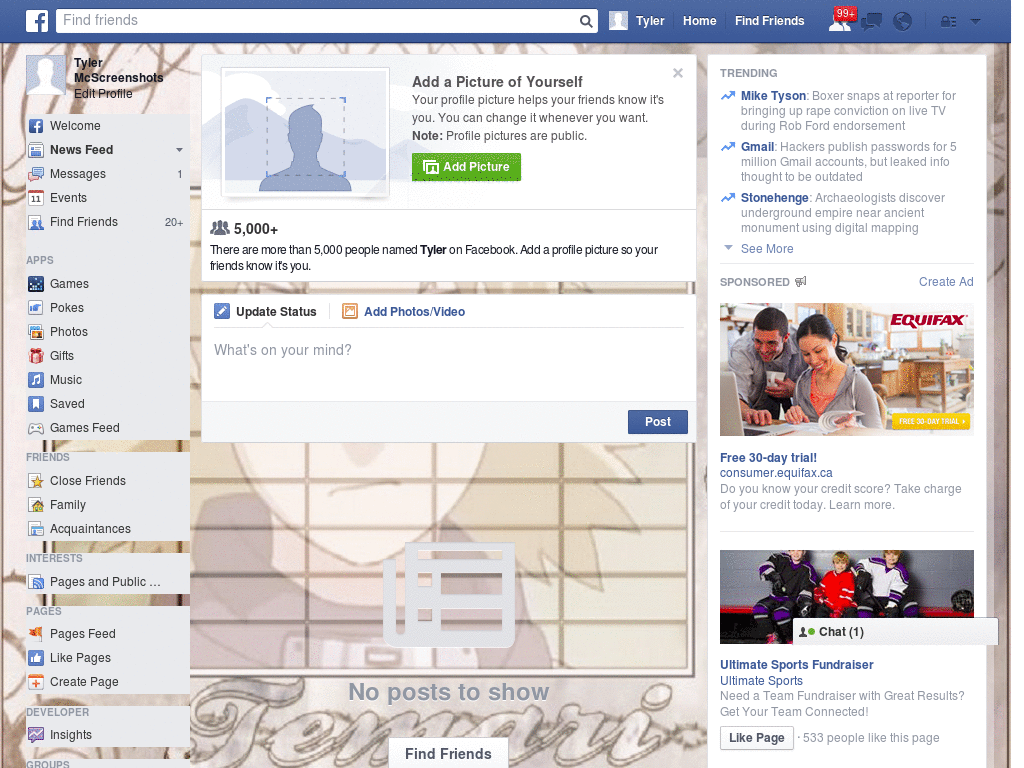Click the Events calendar icon
The width and height of the screenshot is (1024, 768).
click(36, 198)
